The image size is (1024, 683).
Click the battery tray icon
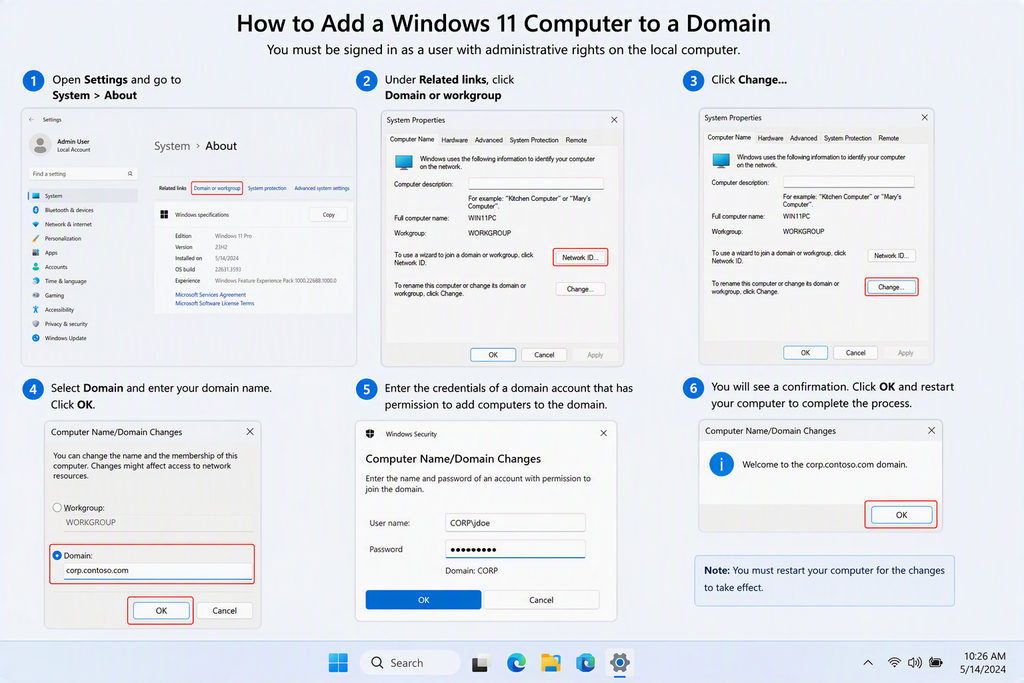pyautogui.click(x=936, y=662)
